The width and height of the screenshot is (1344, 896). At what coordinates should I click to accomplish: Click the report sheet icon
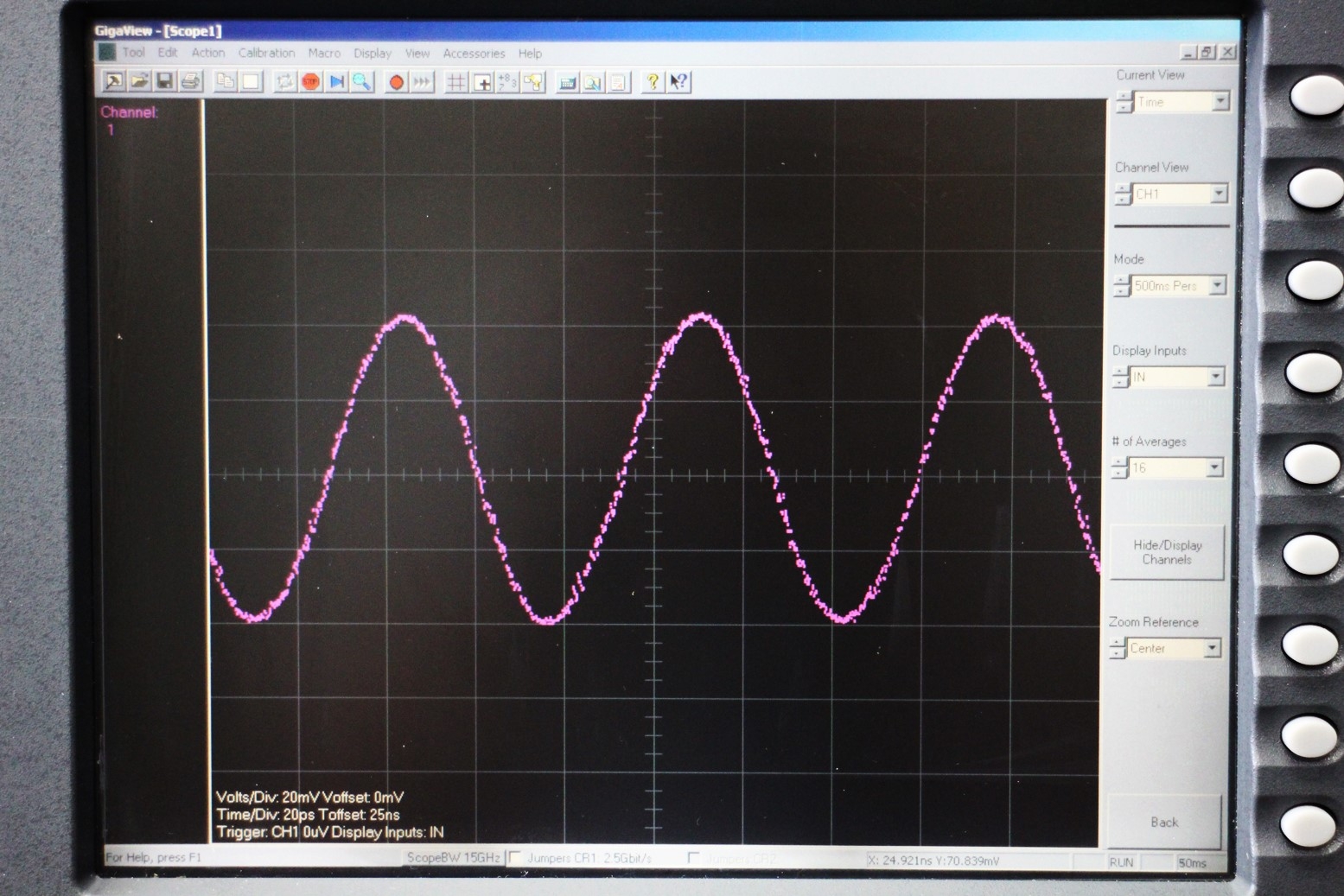[x=619, y=83]
